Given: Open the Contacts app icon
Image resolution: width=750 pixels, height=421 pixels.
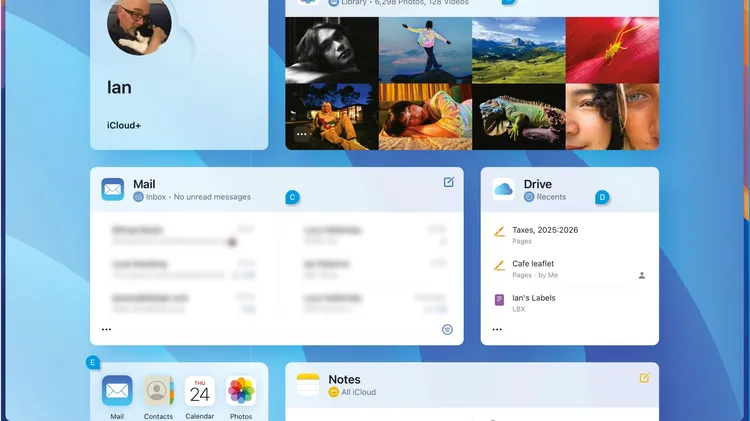Looking at the screenshot, I should pos(158,390).
